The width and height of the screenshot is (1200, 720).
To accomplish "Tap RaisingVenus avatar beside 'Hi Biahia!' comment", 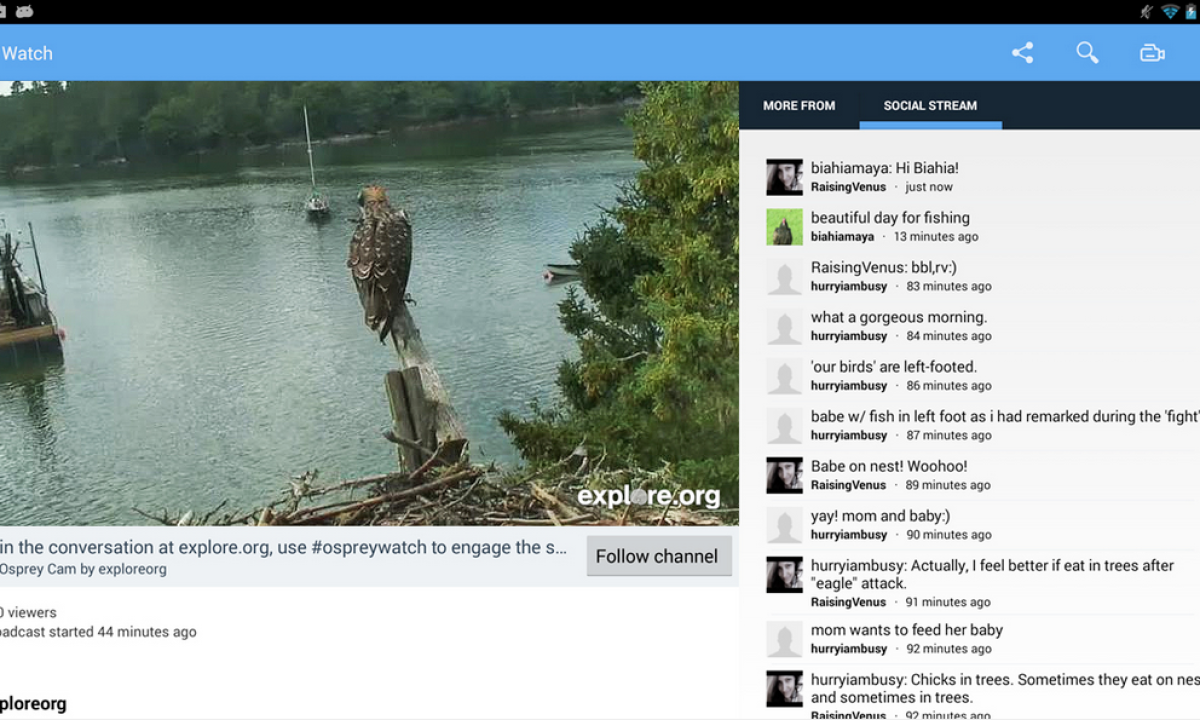I will (784, 177).
